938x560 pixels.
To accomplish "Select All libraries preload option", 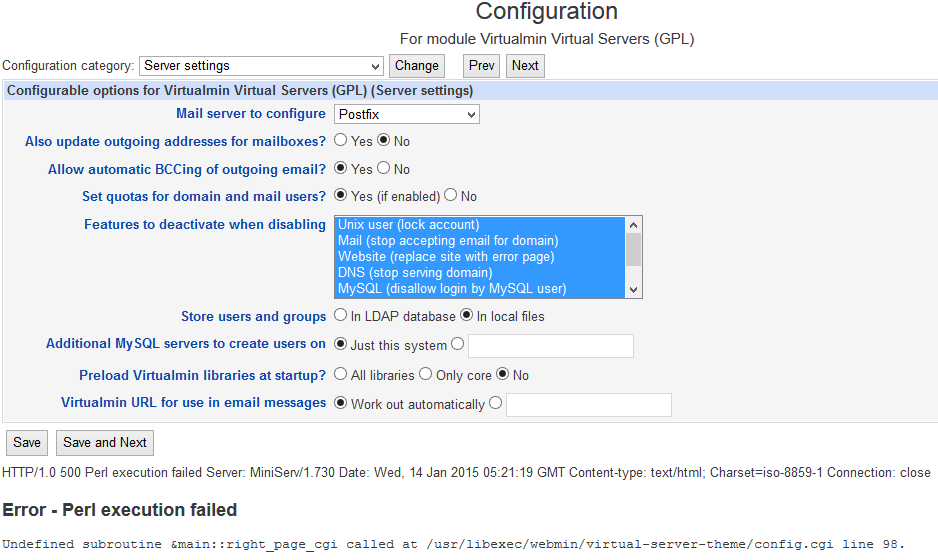I will click(340, 374).
